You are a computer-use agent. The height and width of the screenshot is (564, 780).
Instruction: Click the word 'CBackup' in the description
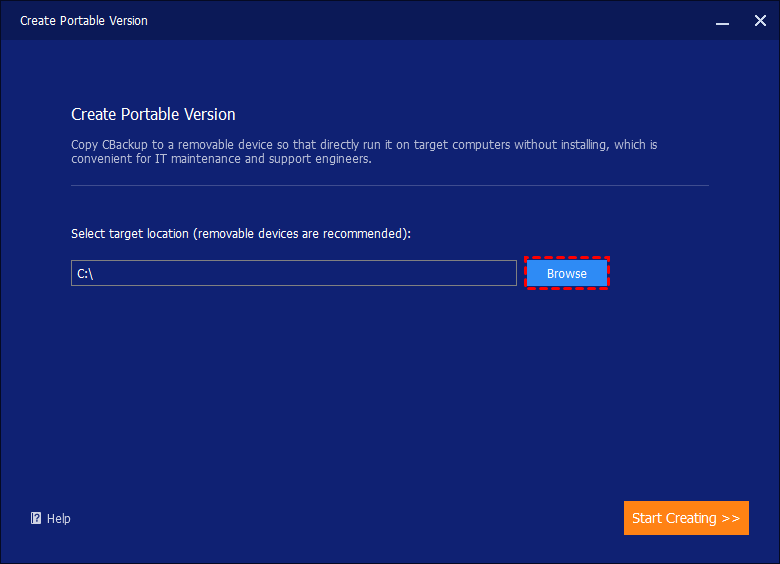[127, 145]
